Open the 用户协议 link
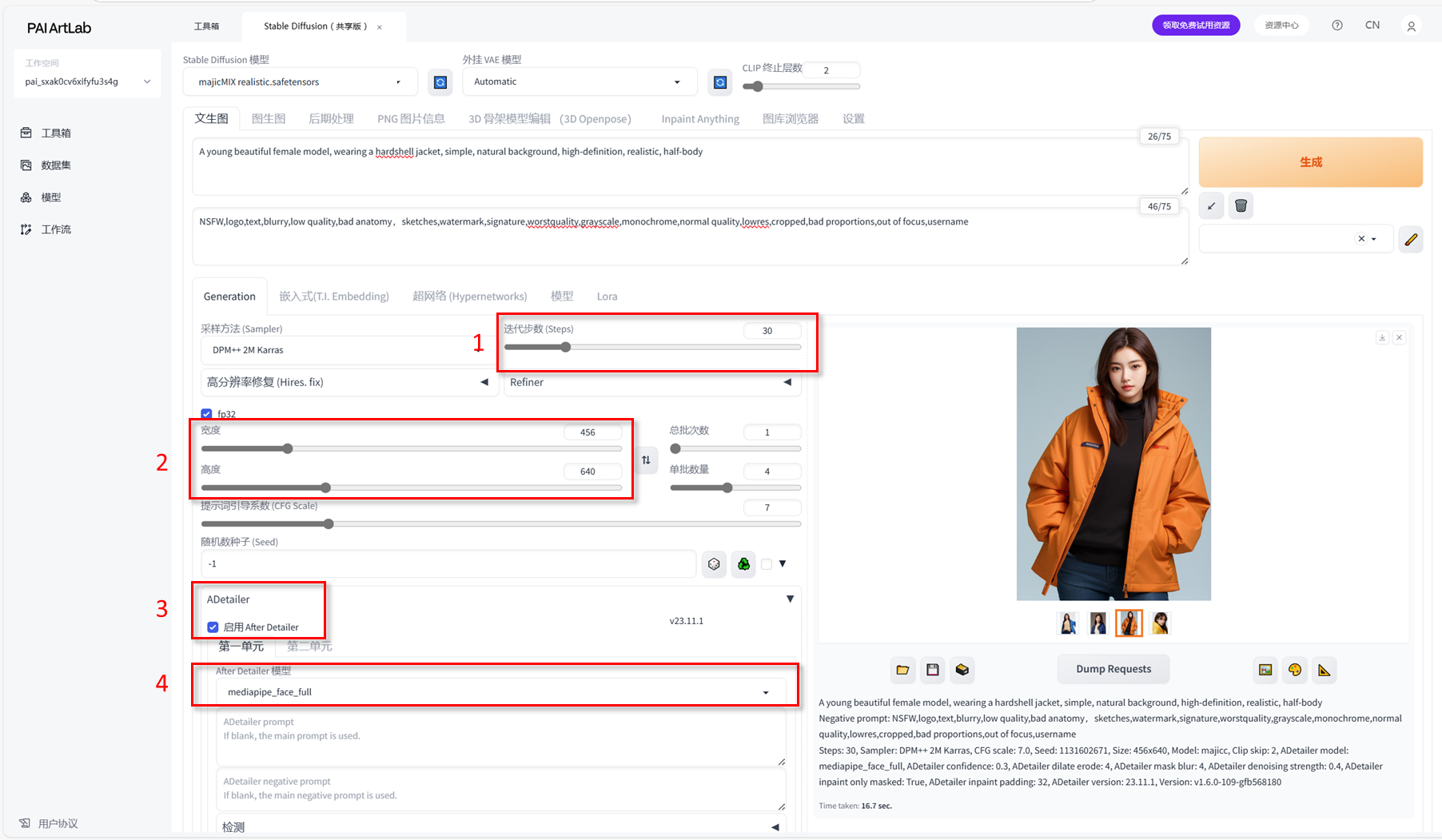Screen dimensions: 1442x840 49,823
